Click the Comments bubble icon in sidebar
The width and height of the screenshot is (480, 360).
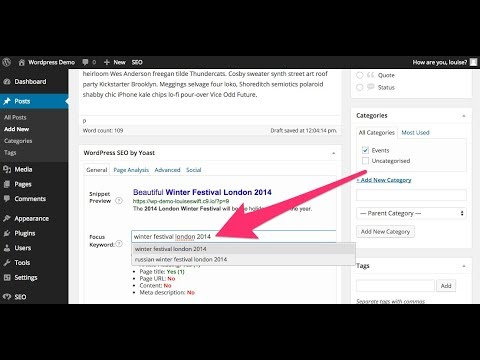point(7,199)
